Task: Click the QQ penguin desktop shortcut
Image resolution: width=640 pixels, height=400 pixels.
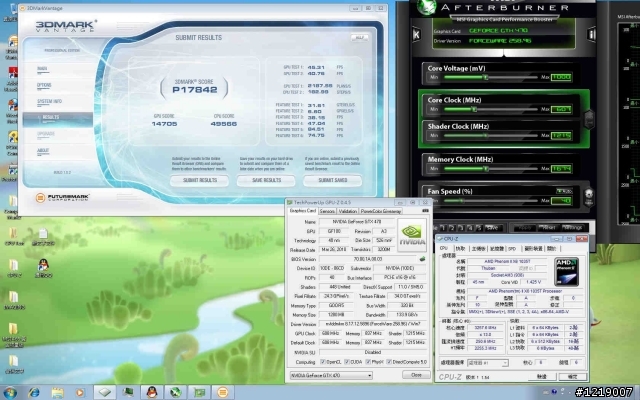Action: point(43,269)
